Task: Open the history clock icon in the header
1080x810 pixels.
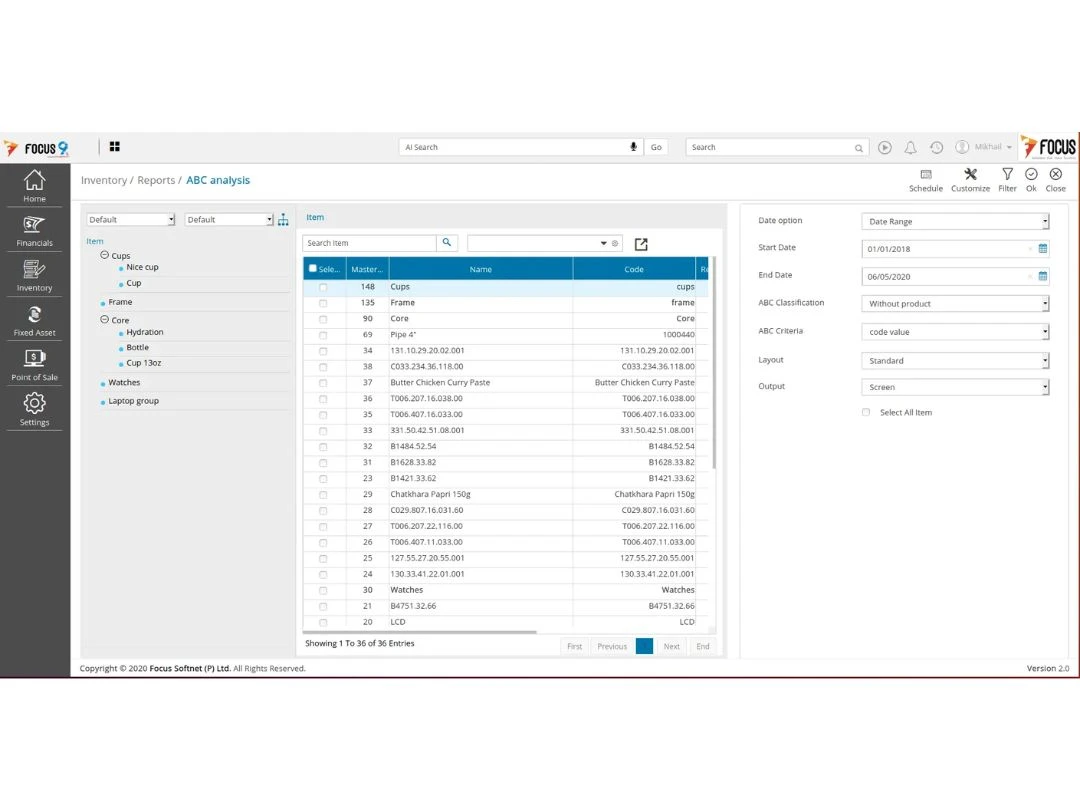Action: (x=936, y=147)
